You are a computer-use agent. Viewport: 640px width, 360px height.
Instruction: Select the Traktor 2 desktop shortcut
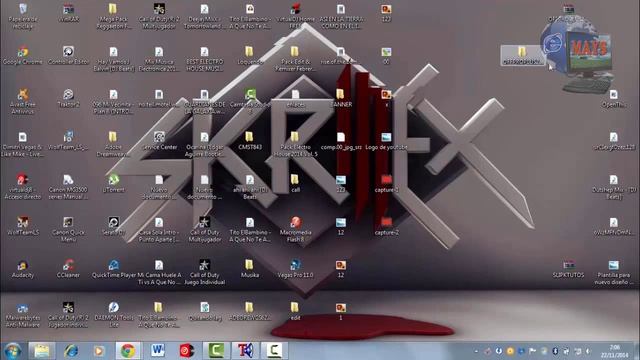pyautogui.click(x=68, y=98)
